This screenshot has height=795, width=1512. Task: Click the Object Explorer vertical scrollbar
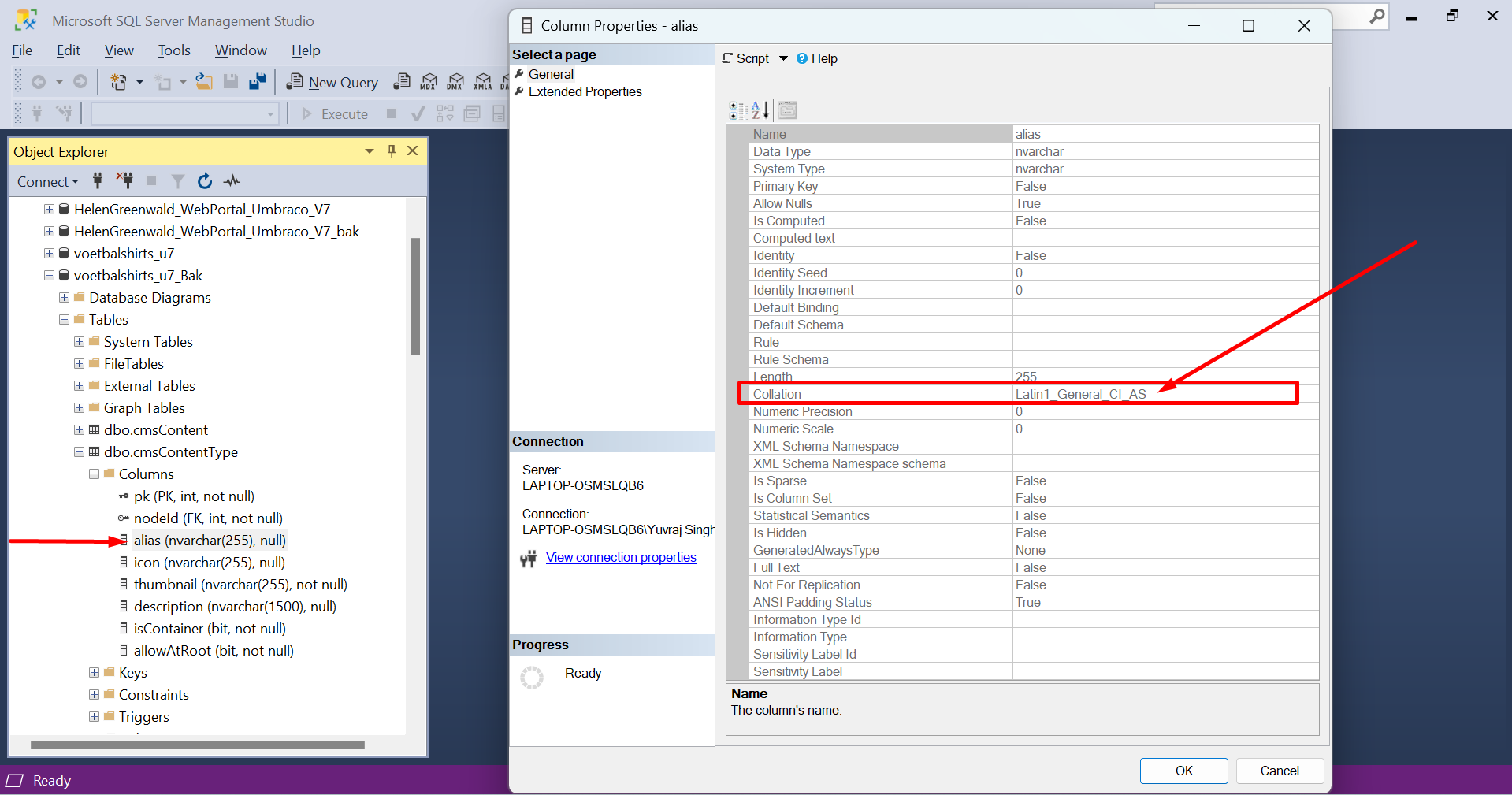pos(415,296)
